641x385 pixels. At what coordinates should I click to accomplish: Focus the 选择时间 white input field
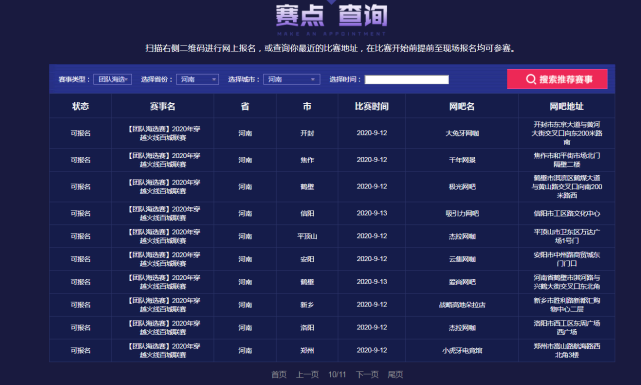click(407, 79)
